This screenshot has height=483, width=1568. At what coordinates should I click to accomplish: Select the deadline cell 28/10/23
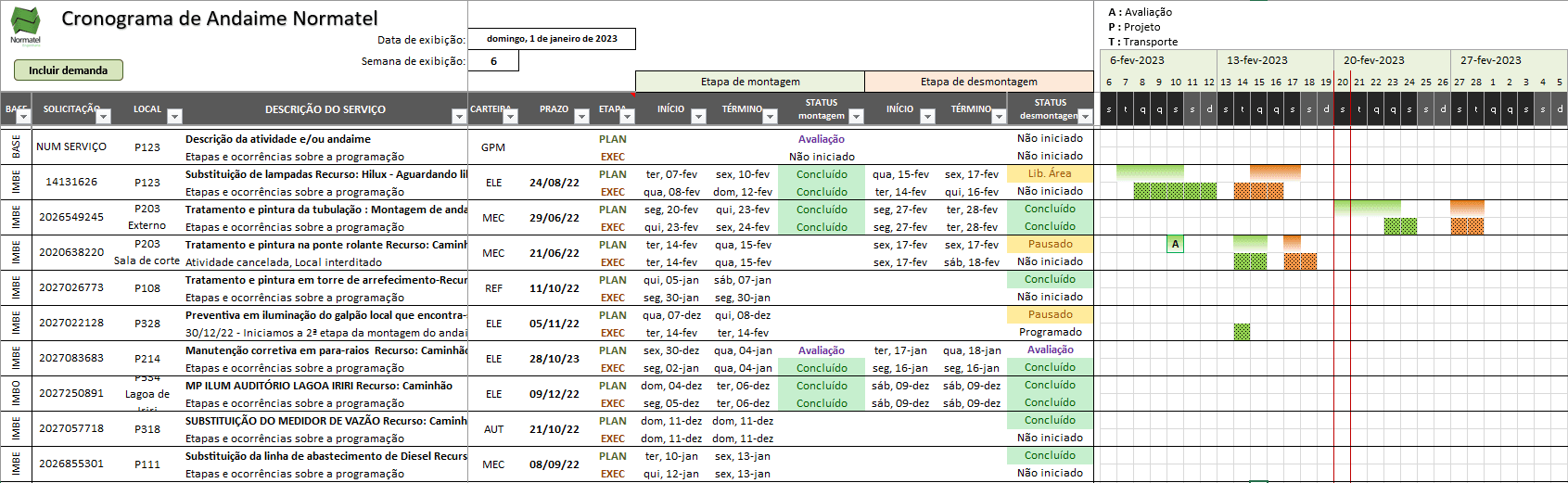click(x=555, y=359)
